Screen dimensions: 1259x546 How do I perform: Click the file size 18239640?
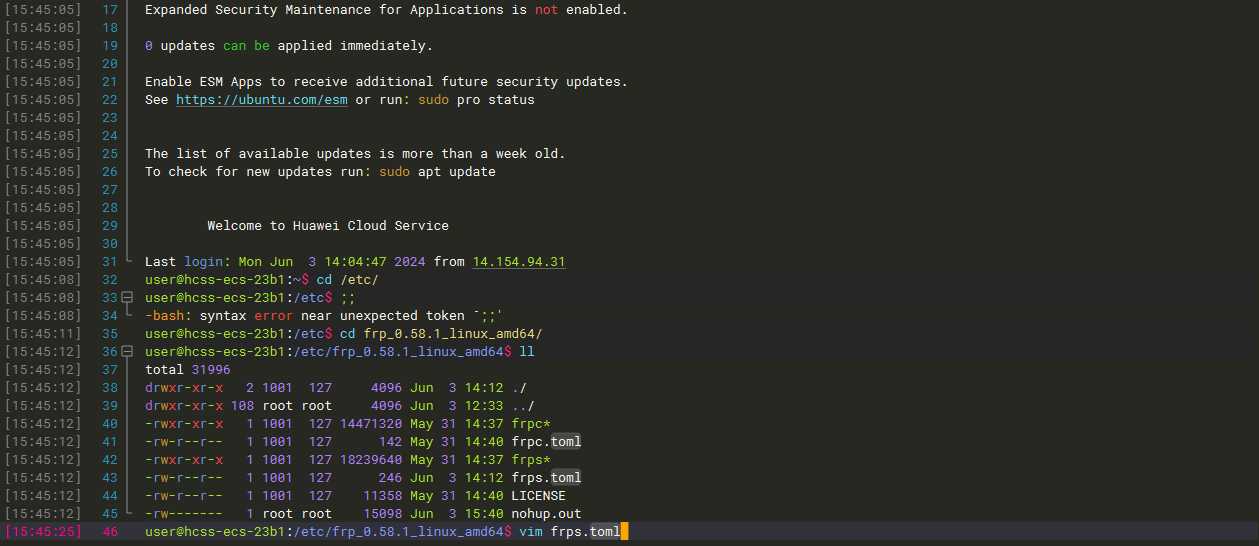point(371,460)
